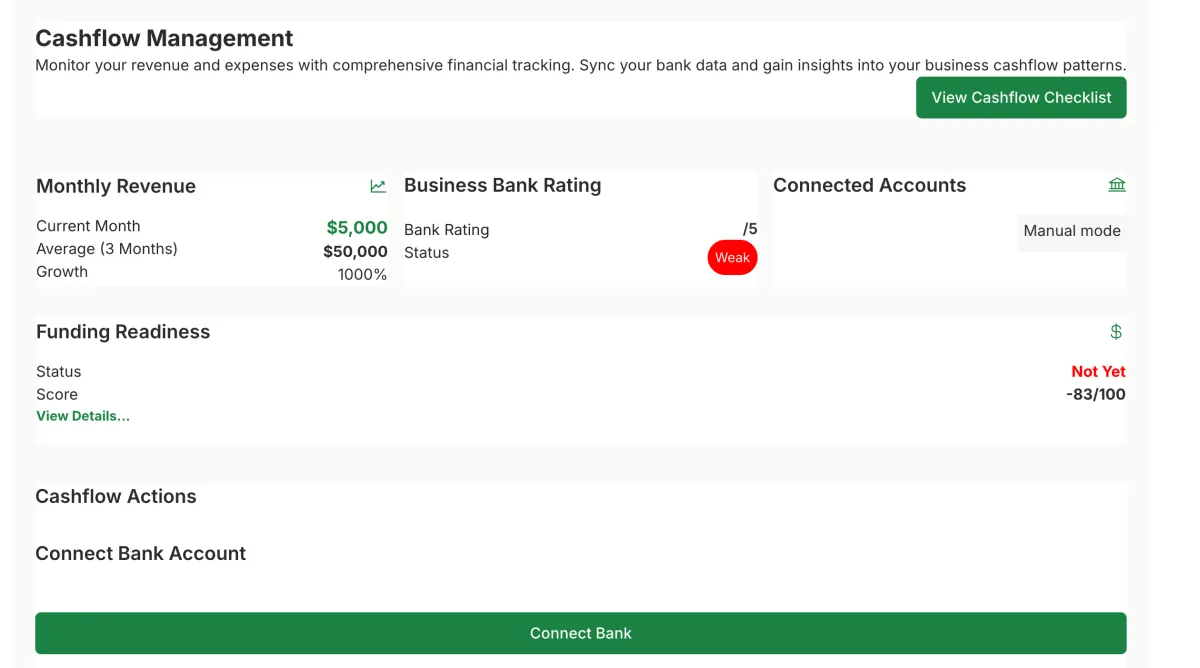Screen dimensions: 1200x668
Task: Click the Not Yet funding status text
Action: (1098, 371)
